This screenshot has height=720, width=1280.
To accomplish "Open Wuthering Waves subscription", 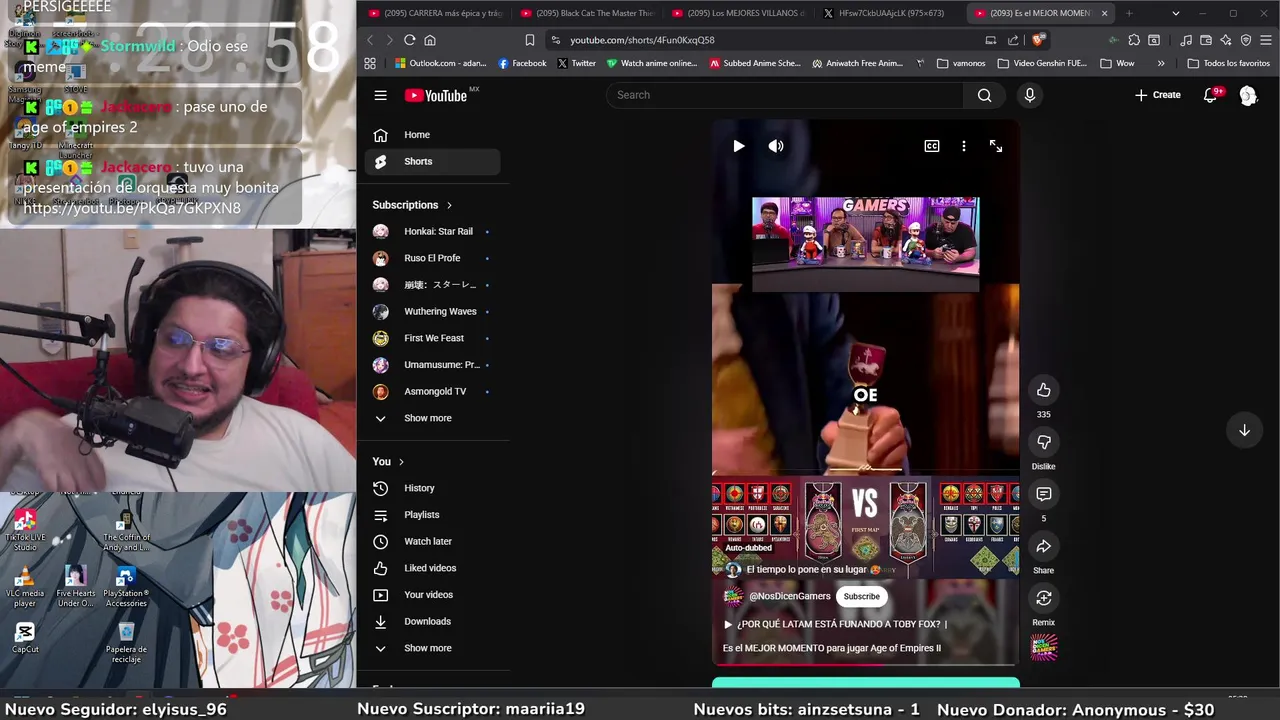I will click(432, 311).
